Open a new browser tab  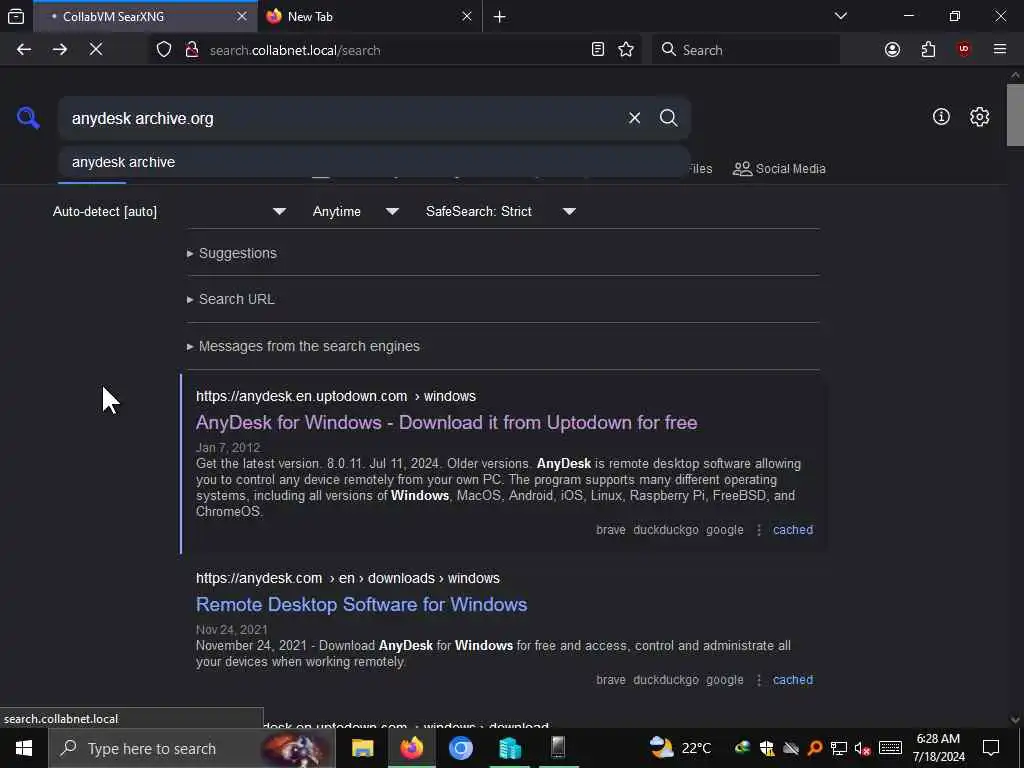pyautogui.click(x=500, y=16)
